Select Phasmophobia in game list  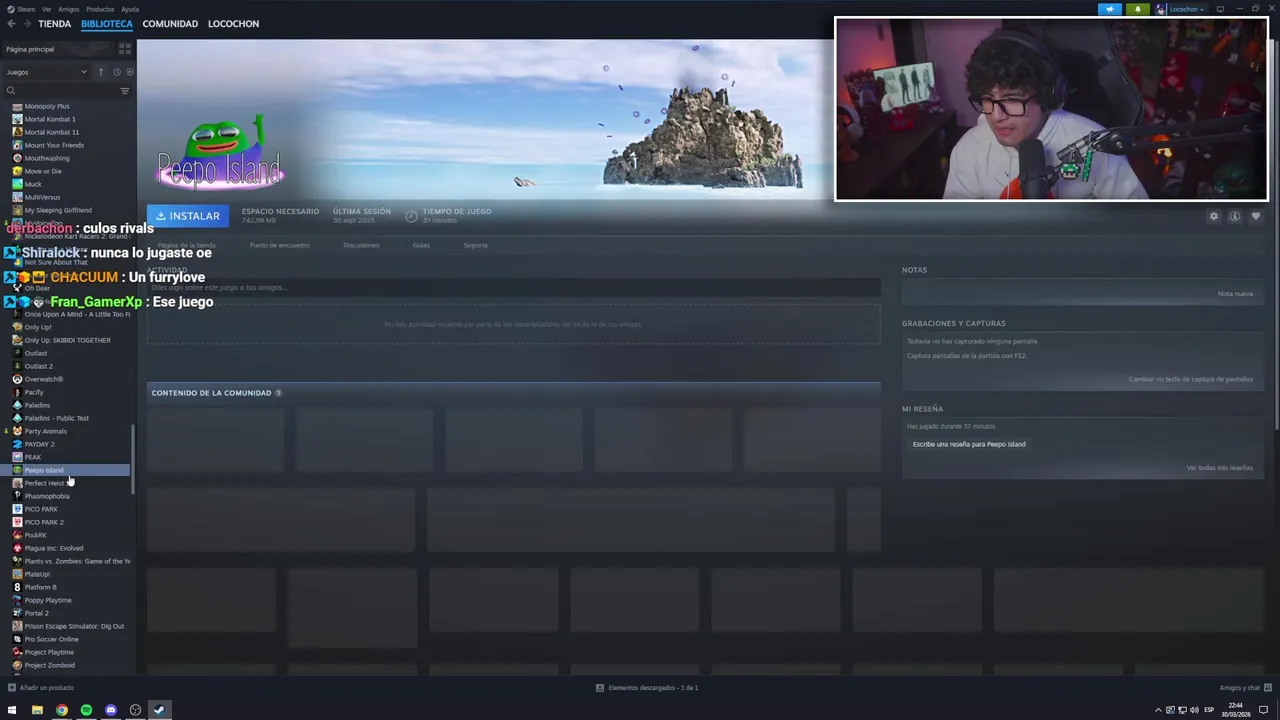click(x=47, y=496)
